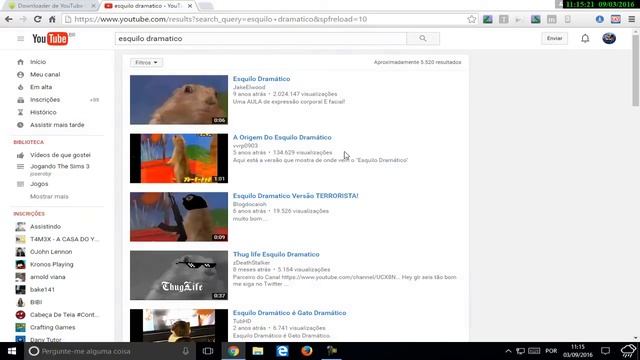
Task: Open the zDeathStalker channel link
Action: tap(251, 262)
